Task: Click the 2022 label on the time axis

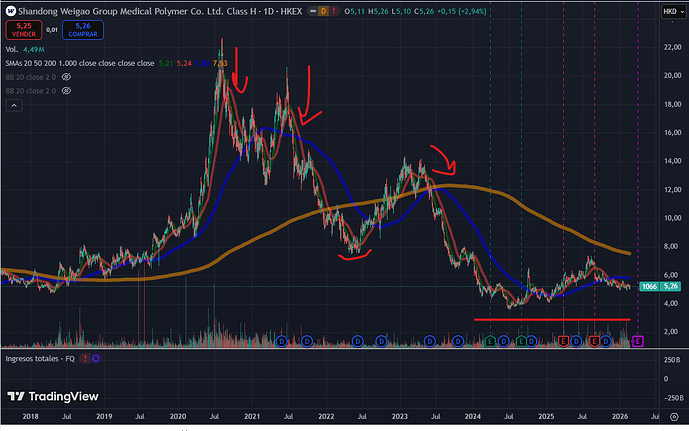Action: [326, 416]
